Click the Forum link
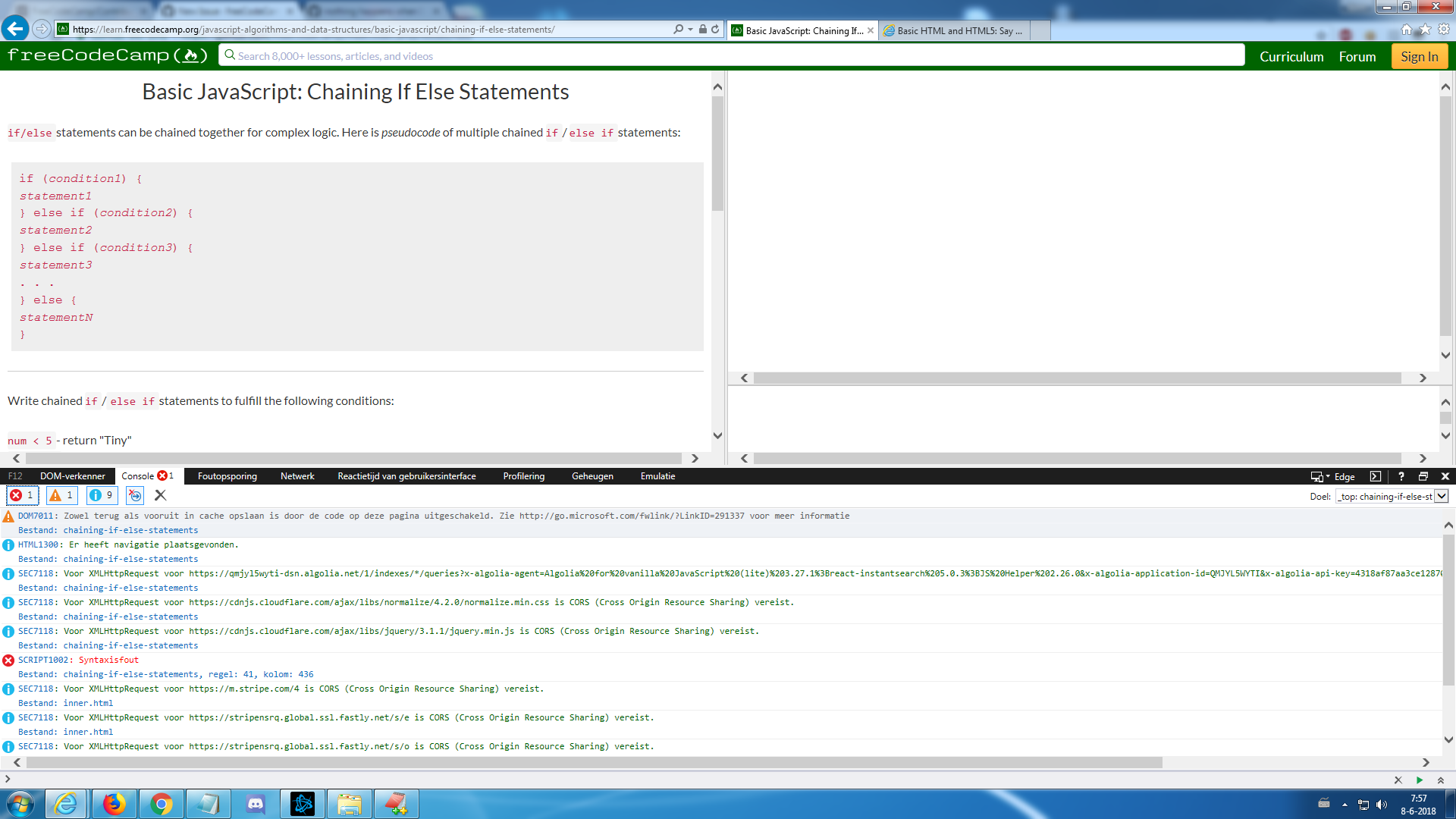Viewport: 1456px width, 819px height. pyautogui.click(x=1357, y=56)
